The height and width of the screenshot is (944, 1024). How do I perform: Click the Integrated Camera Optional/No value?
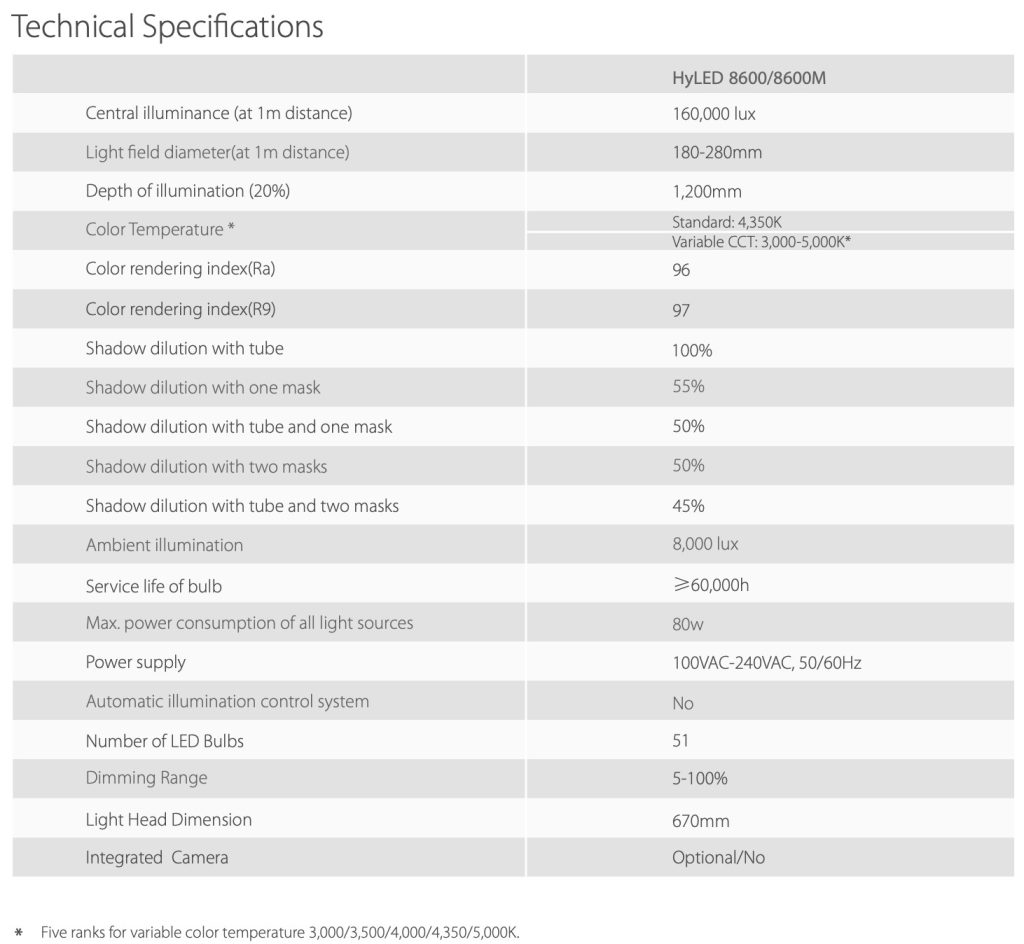[719, 858]
